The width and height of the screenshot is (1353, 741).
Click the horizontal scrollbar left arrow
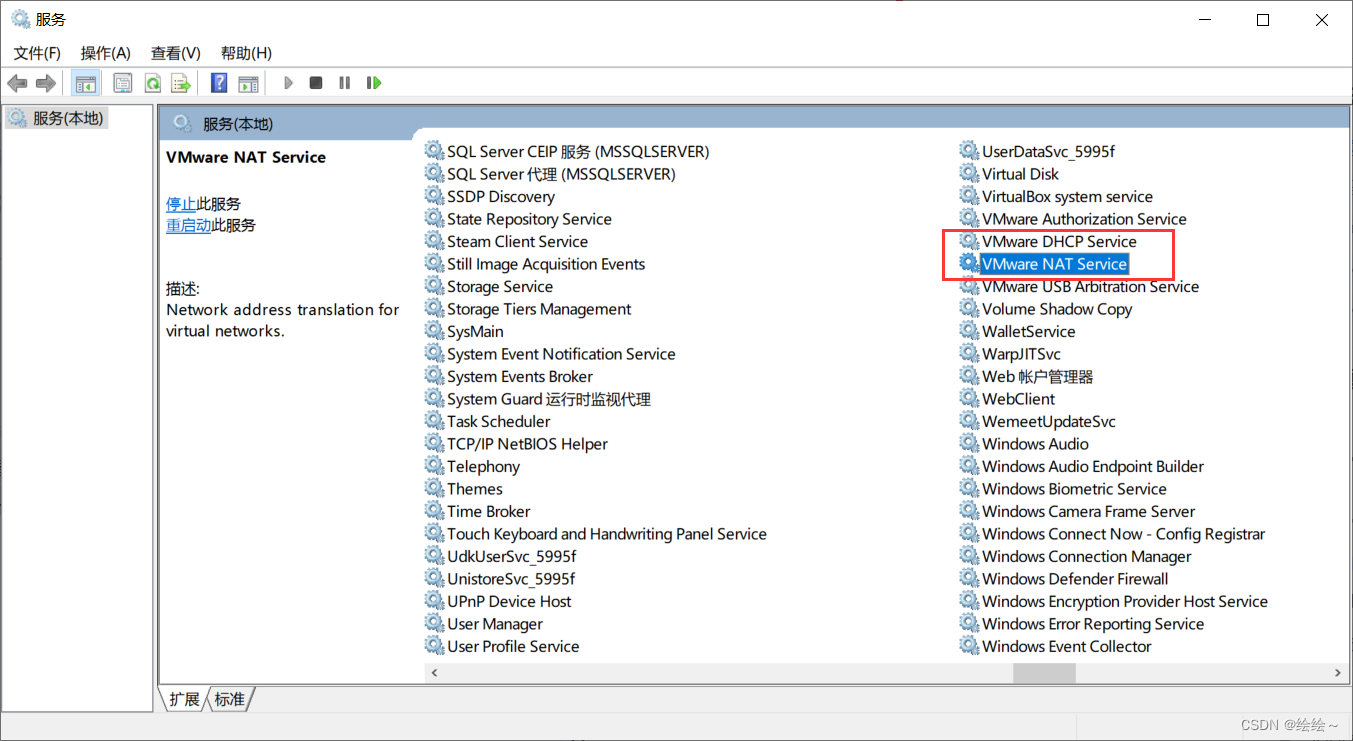point(433,673)
